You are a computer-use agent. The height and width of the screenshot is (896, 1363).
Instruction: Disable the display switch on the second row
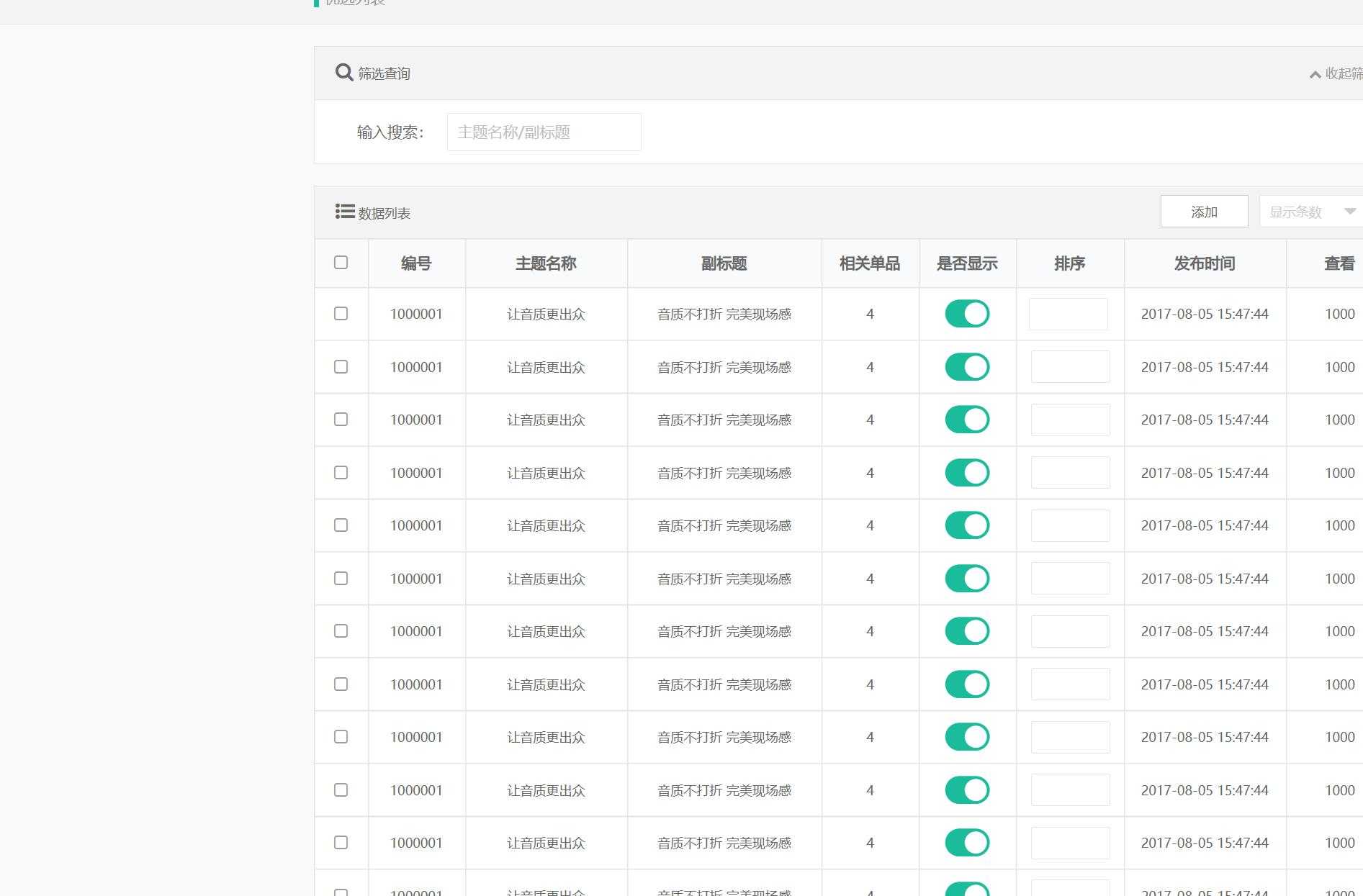pyautogui.click(x=967, y=366)
